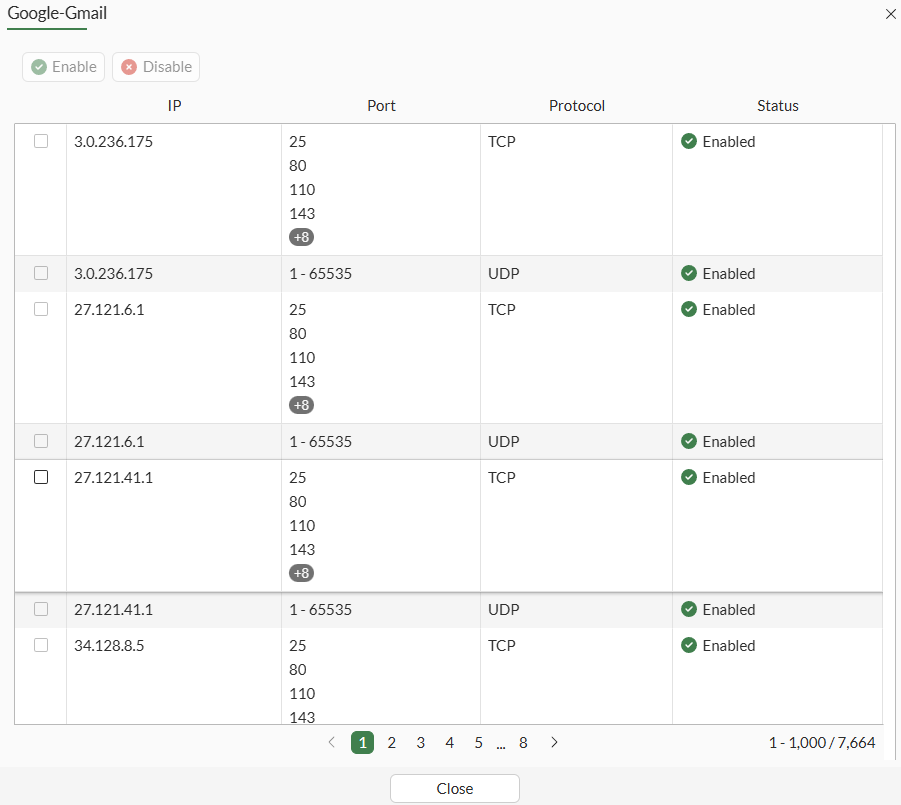The image size is (901, 805).
Task: Select the Google-Gmail tab heading
Action: tap(53, 15)
